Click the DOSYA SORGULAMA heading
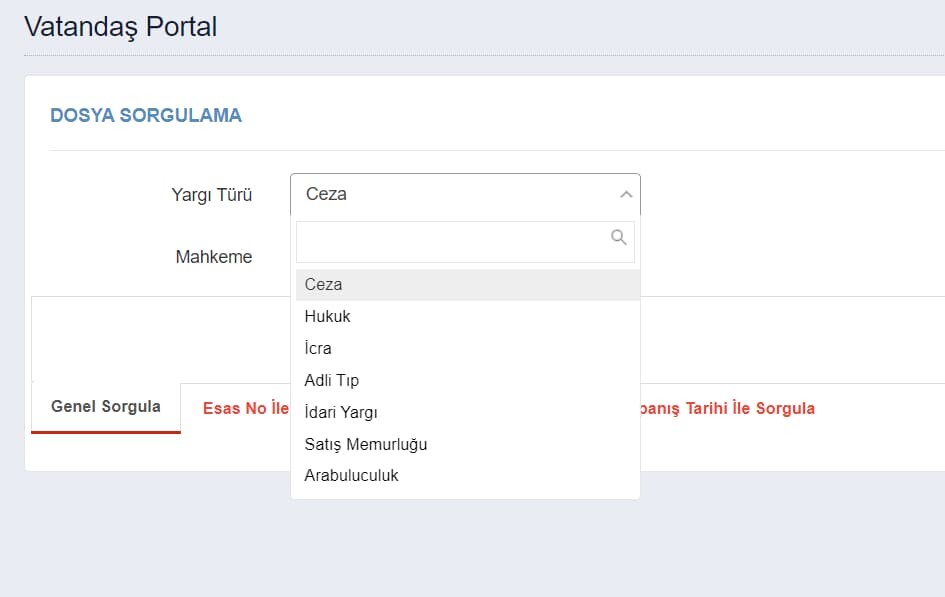The height and width of the screenshot is (597, 945). click(x=146, y=115)
